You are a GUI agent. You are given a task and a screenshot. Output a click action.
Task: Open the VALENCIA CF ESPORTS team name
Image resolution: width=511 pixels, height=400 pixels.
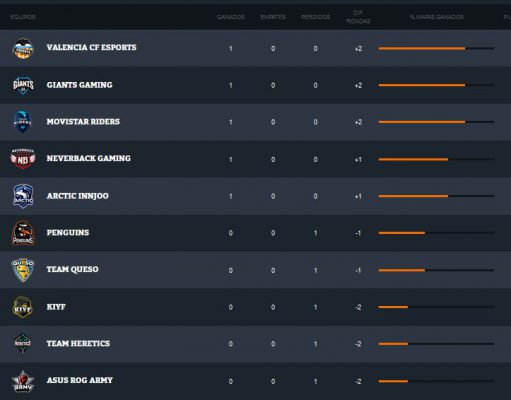coord(91,47)
